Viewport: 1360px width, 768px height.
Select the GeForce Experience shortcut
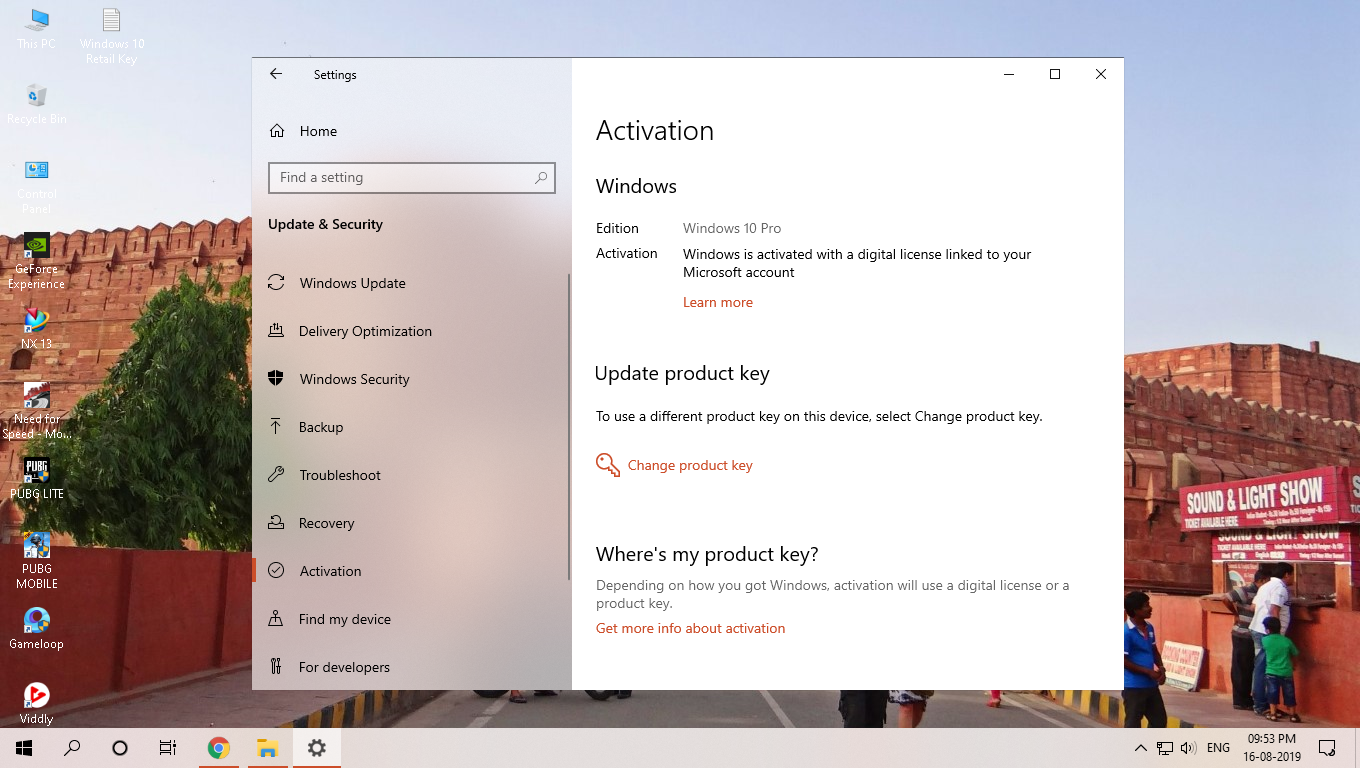(37, 261)
